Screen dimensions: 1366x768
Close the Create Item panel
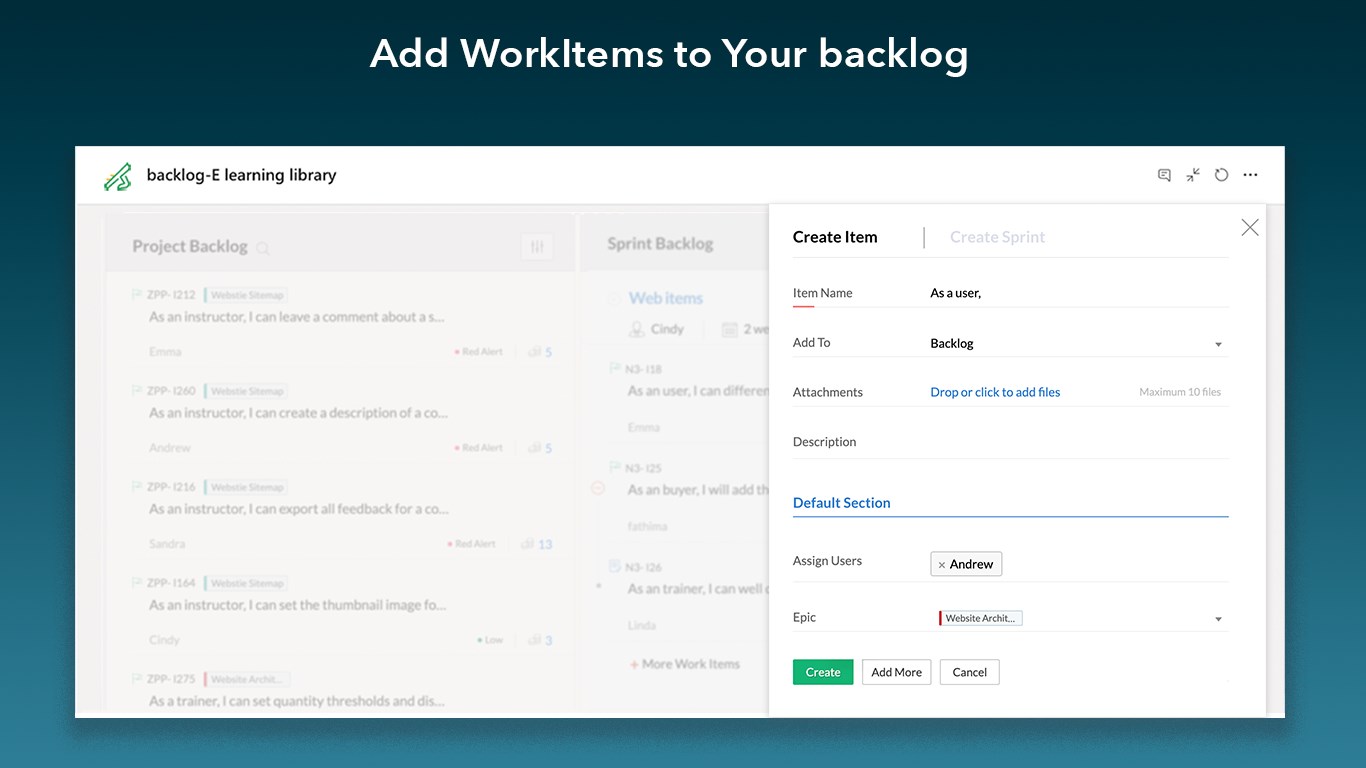tap(1250, 227)
